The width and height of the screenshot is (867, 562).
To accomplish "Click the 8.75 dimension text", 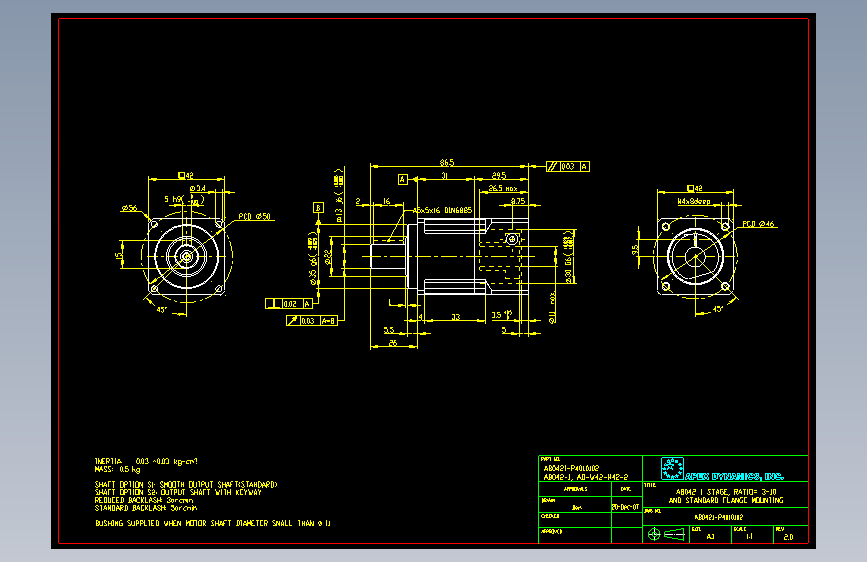I will (518, 201).
